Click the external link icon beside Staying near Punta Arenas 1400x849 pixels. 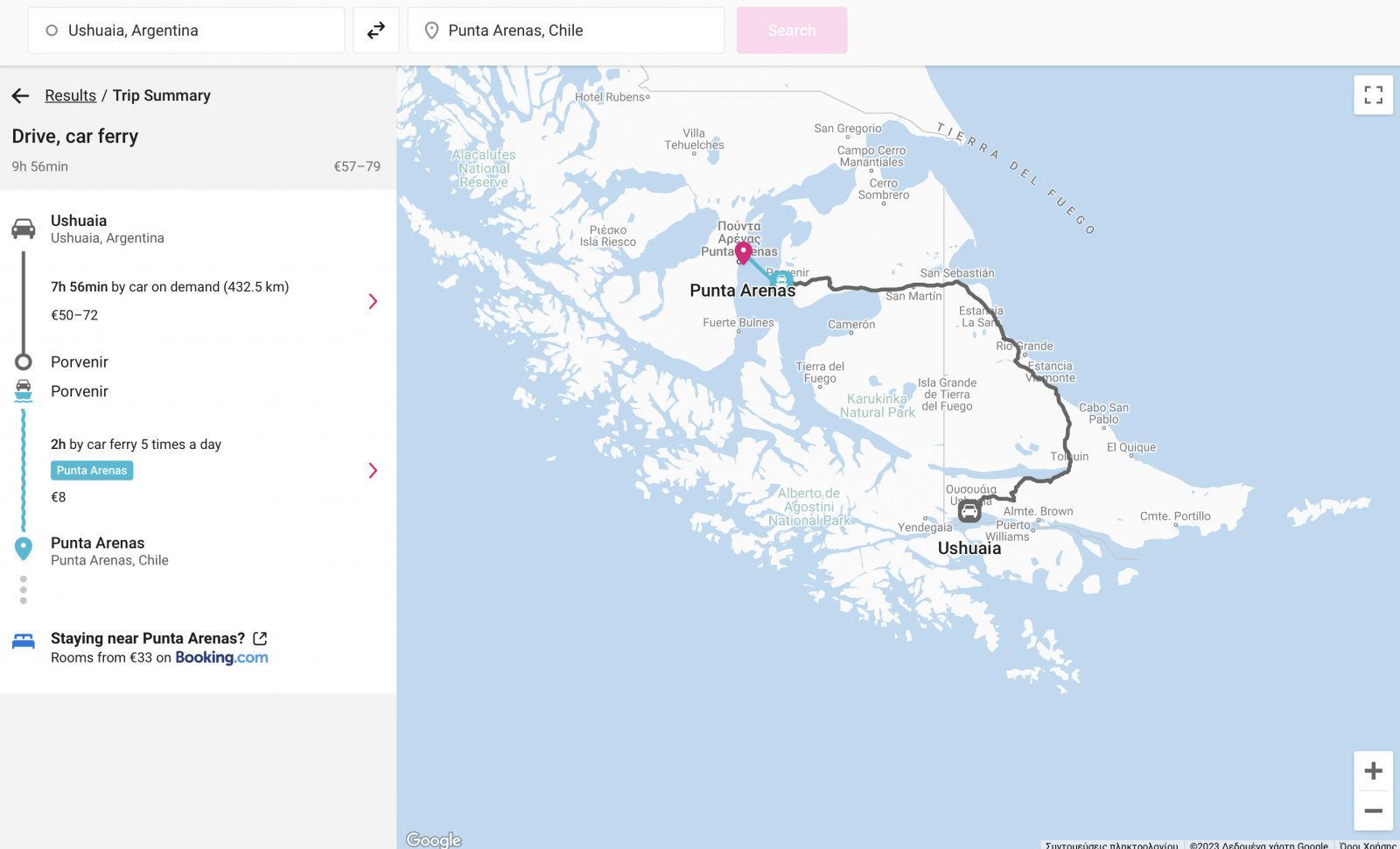[260, 639]
